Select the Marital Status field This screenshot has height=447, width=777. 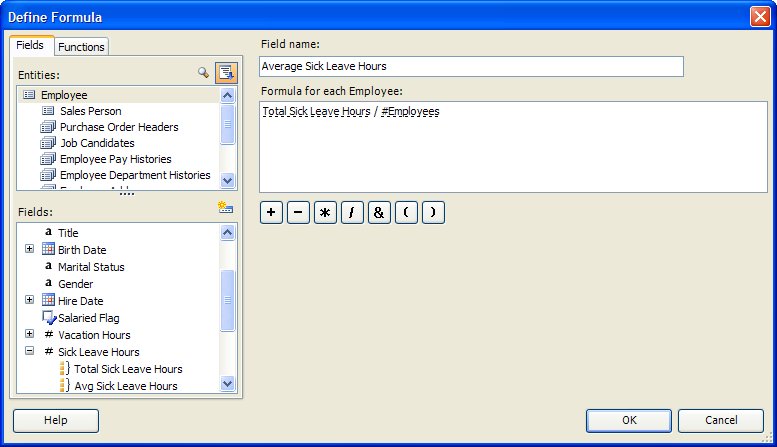pos(91,267)
